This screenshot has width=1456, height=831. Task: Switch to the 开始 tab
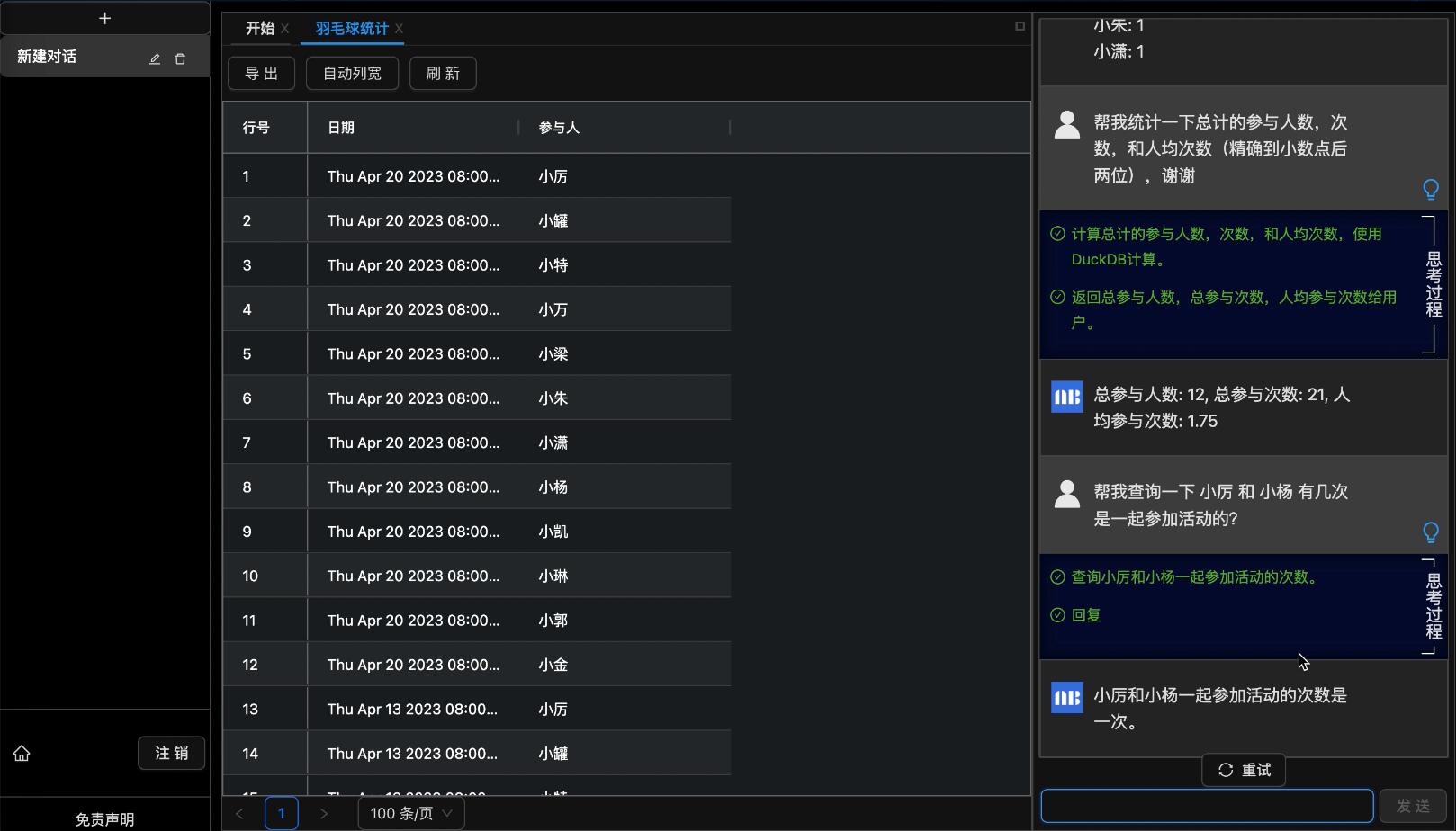(259, 29)
